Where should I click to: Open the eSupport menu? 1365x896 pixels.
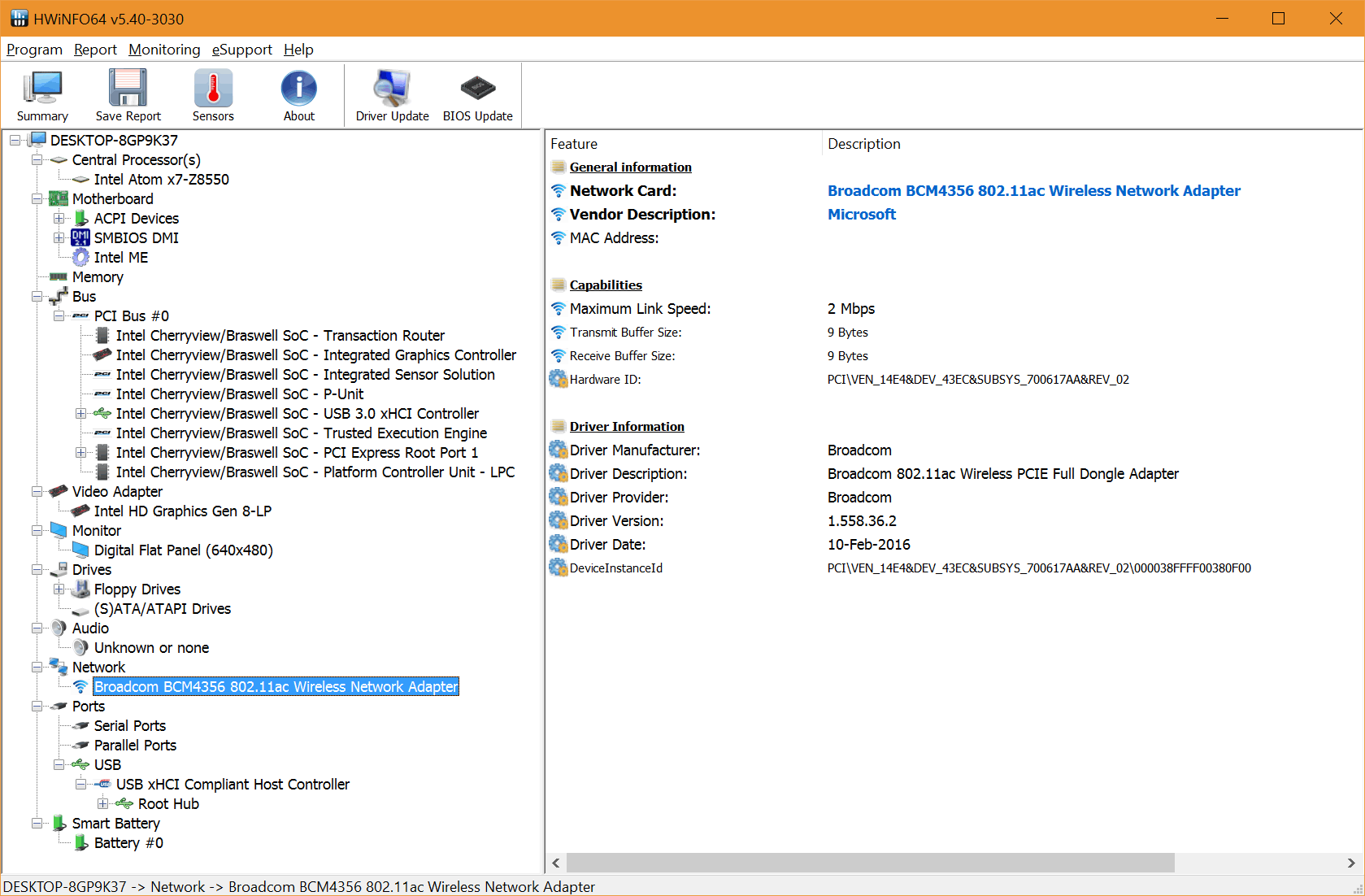pos(241,50)
